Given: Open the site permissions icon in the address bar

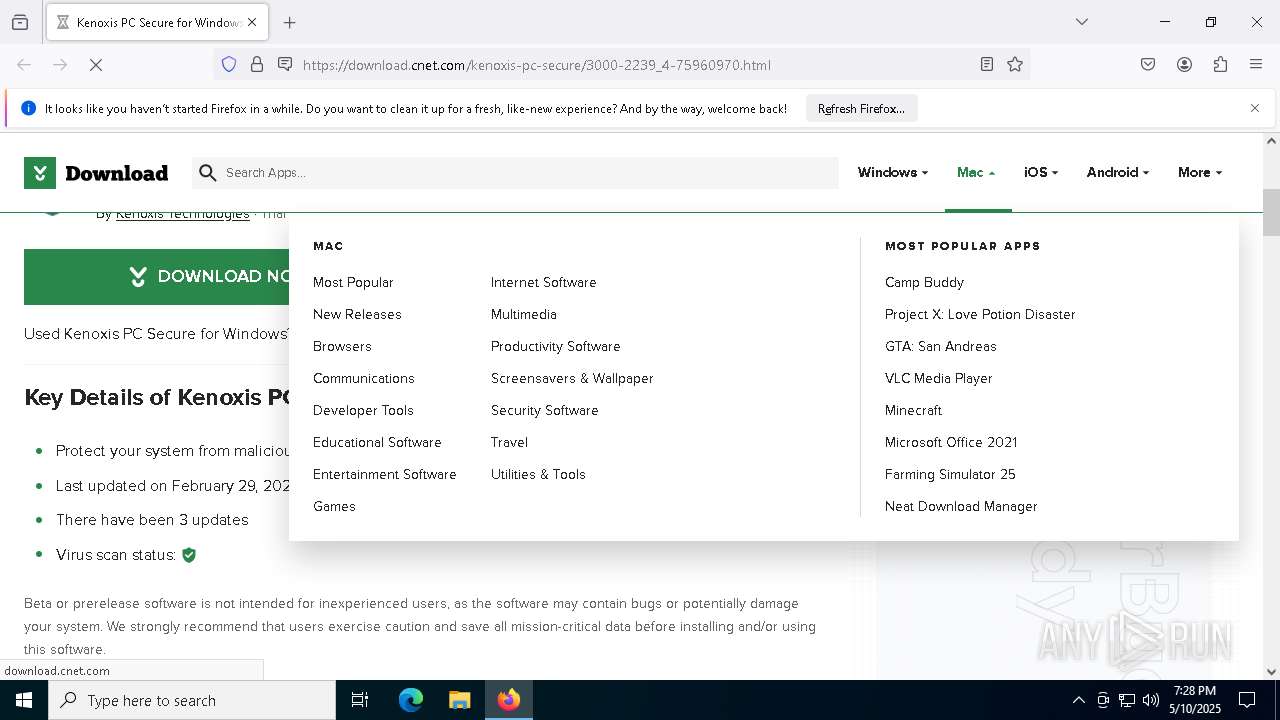Looking at the screenshot, I should [285, 65].
